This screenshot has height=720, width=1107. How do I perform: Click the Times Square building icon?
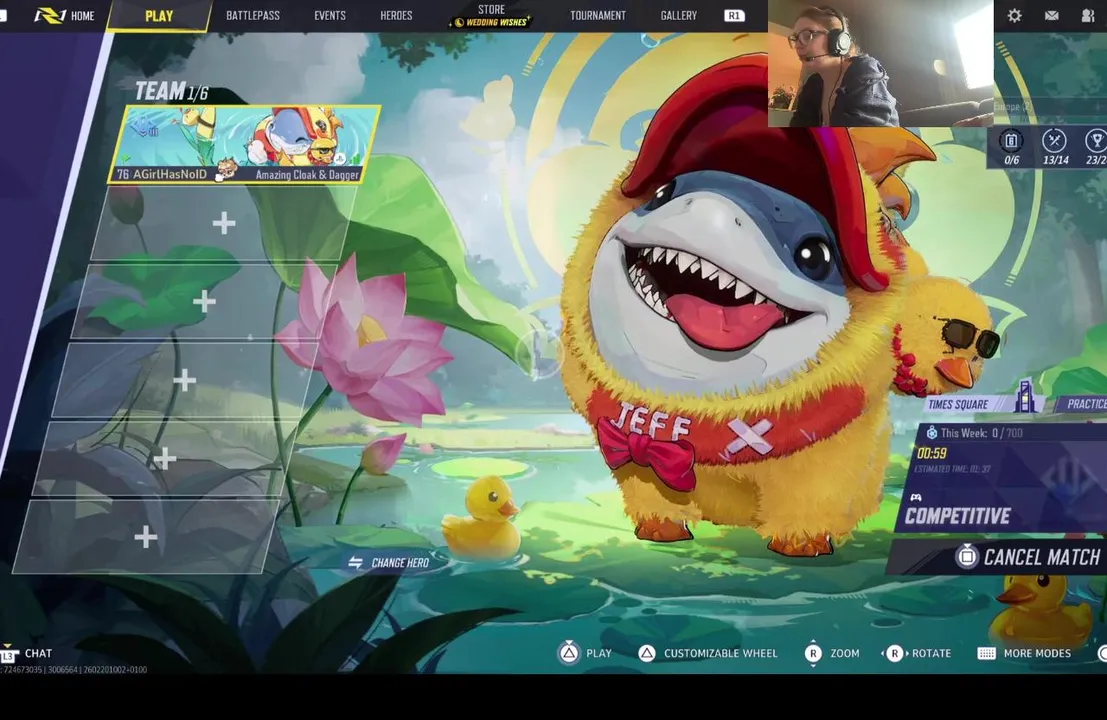click(1025, 396)
